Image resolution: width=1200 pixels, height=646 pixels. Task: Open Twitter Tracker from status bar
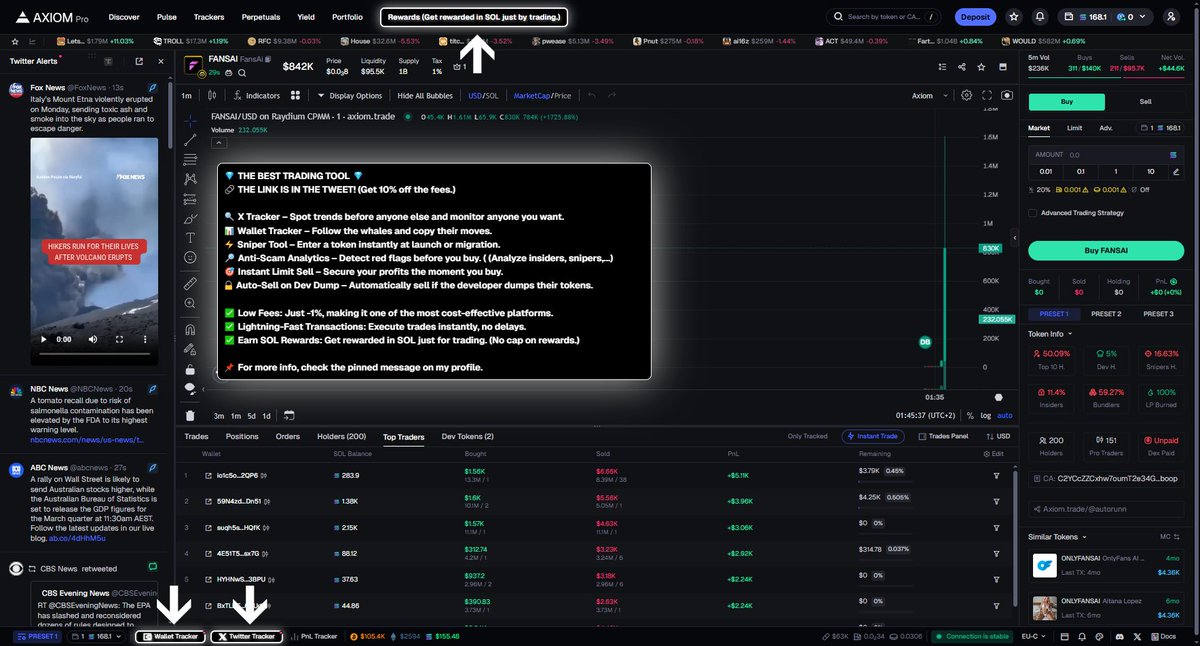(x=246, y=636)
